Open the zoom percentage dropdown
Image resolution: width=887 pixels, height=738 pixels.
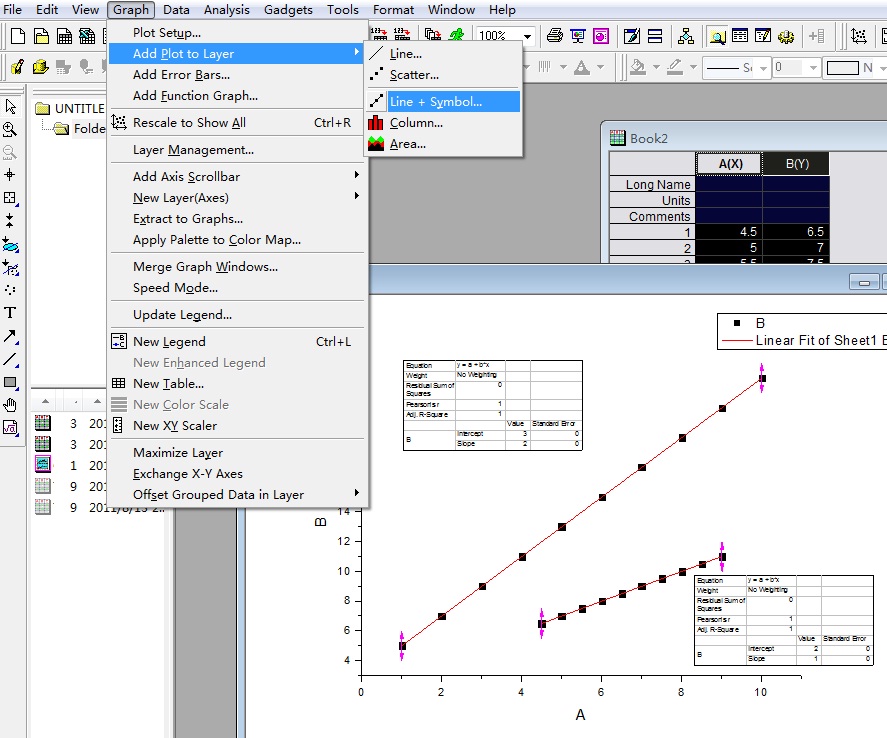[x=528, y=36]
